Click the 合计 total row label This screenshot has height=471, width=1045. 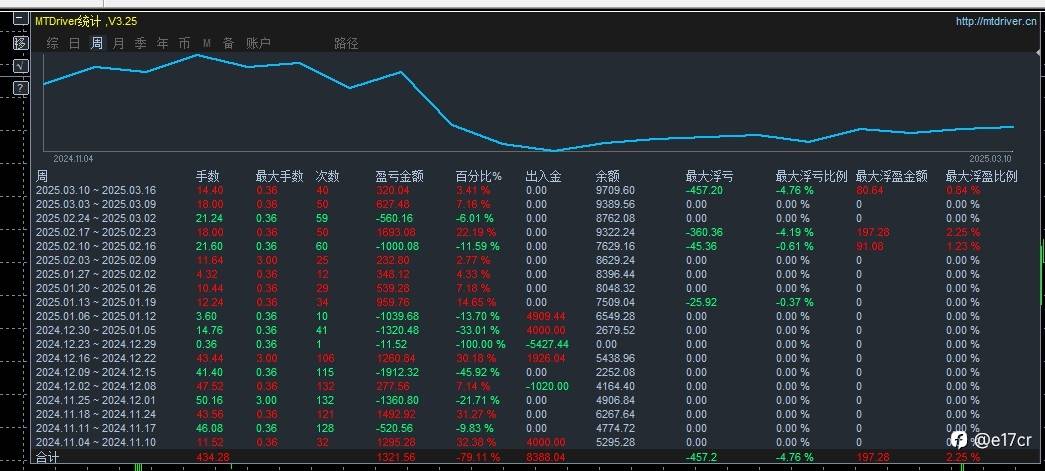click(47, 457)
